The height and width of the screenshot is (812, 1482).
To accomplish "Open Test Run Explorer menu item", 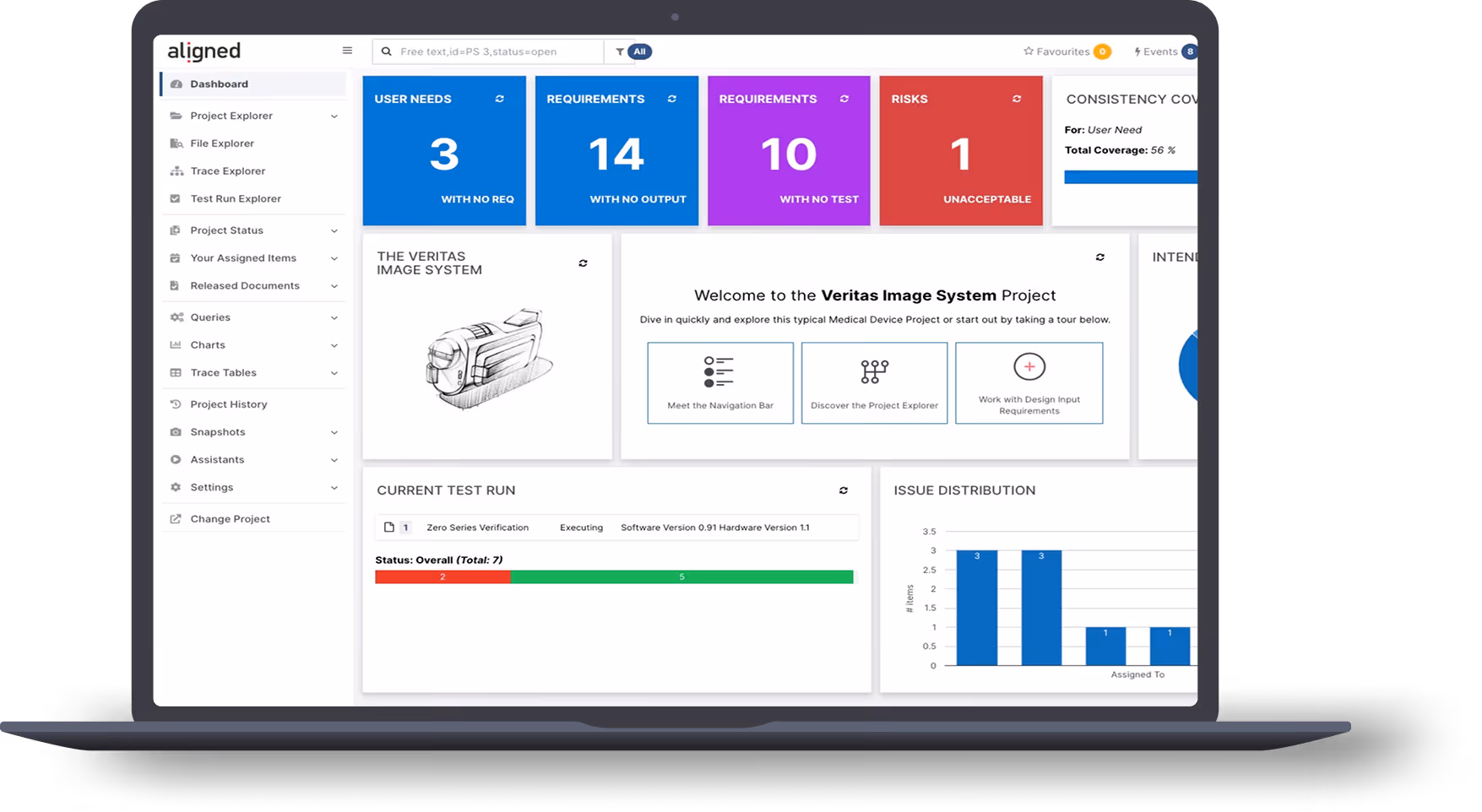I will [253, 199].
